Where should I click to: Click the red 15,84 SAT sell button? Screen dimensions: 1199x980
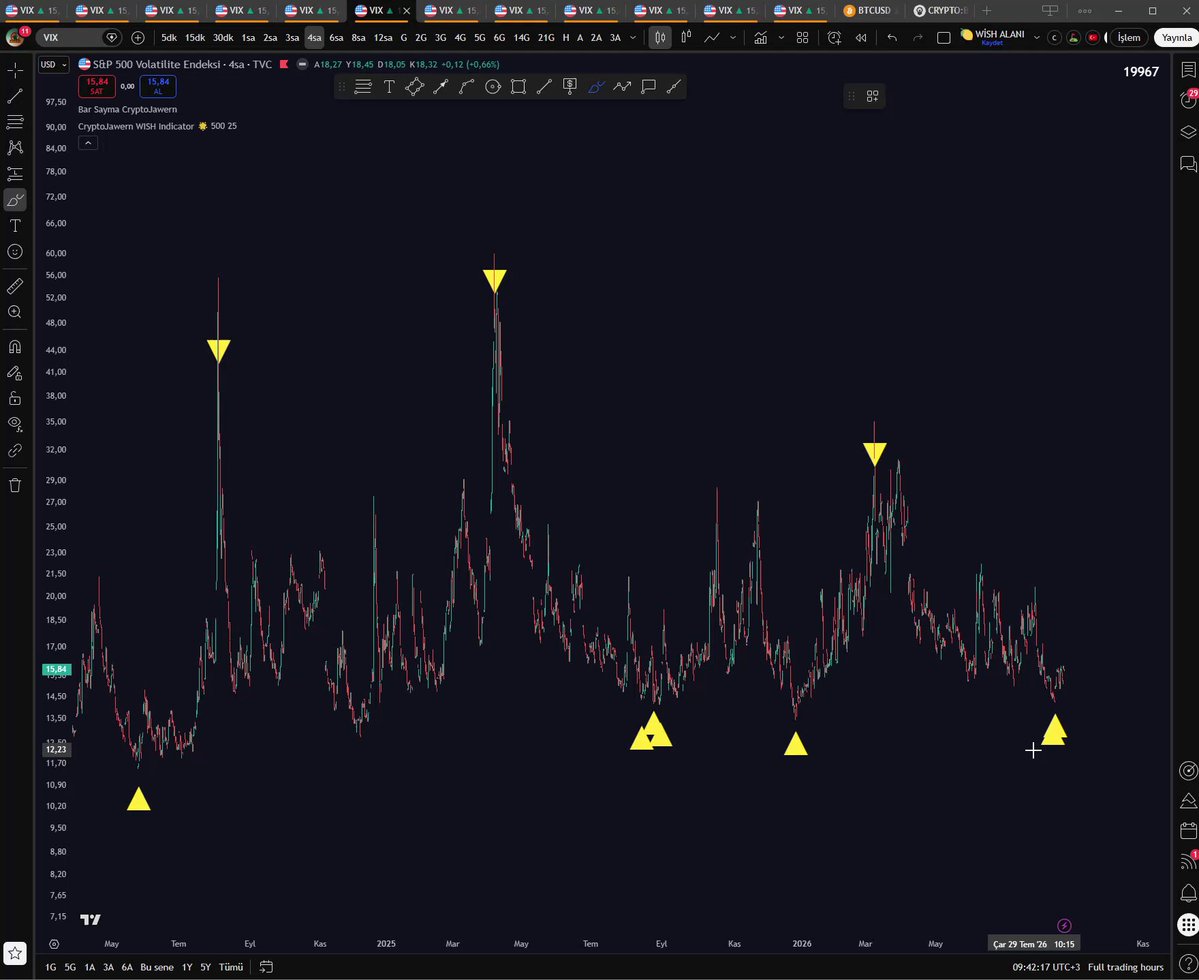(x=96, y=86)
